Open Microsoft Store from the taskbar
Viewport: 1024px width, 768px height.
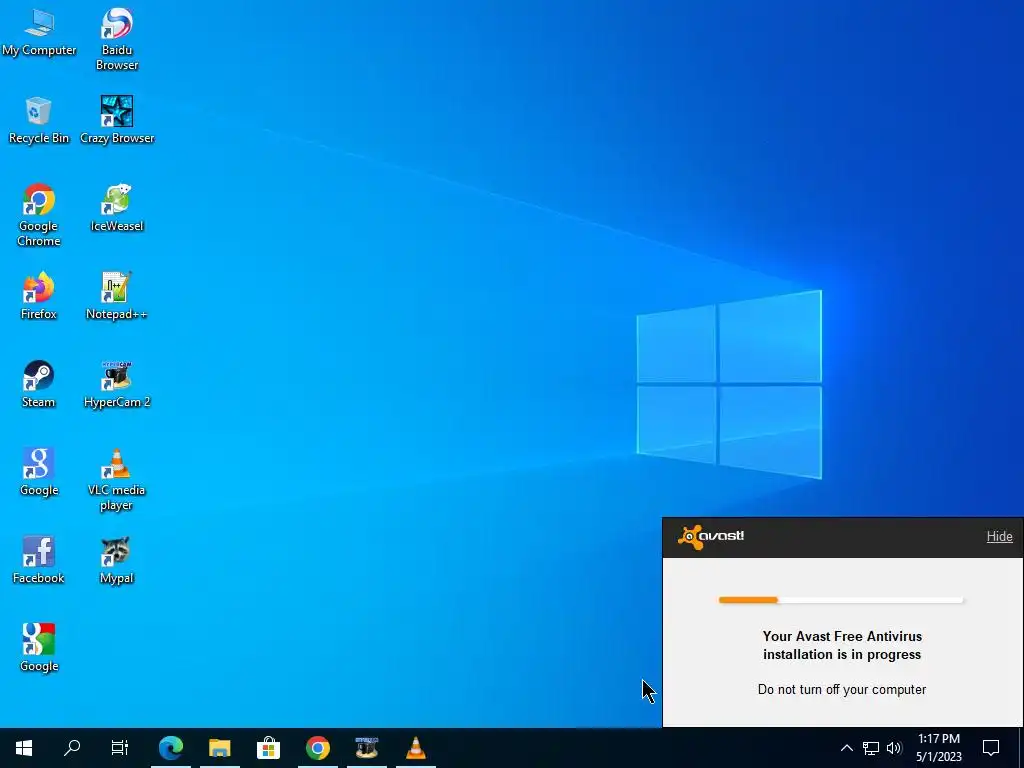[268, 748]
